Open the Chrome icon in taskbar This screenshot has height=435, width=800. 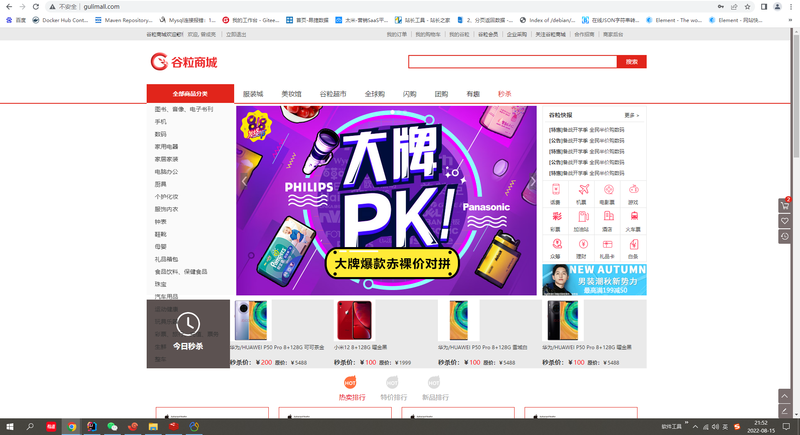pos(71,427)
